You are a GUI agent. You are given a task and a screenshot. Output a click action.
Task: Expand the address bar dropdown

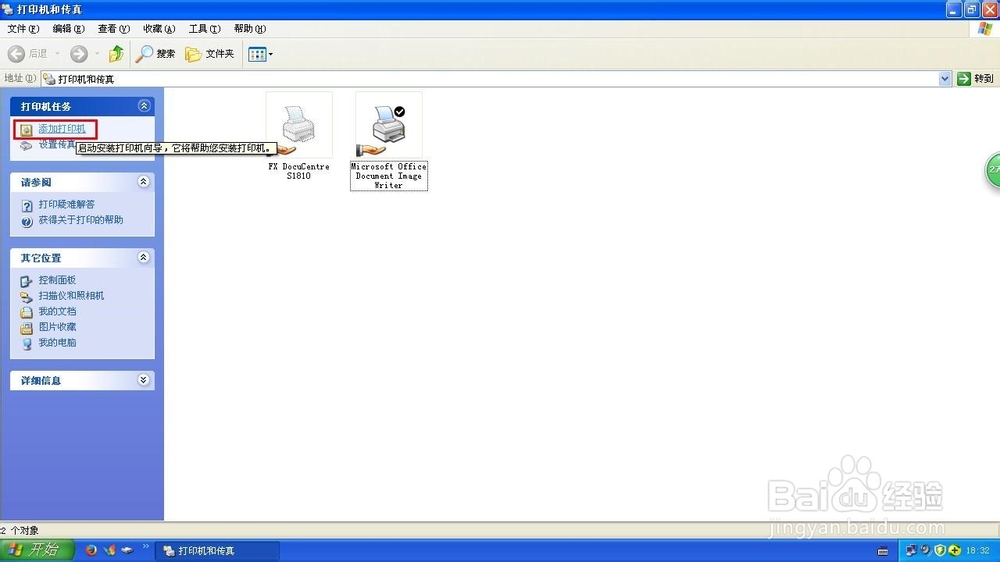pos(945,78)
